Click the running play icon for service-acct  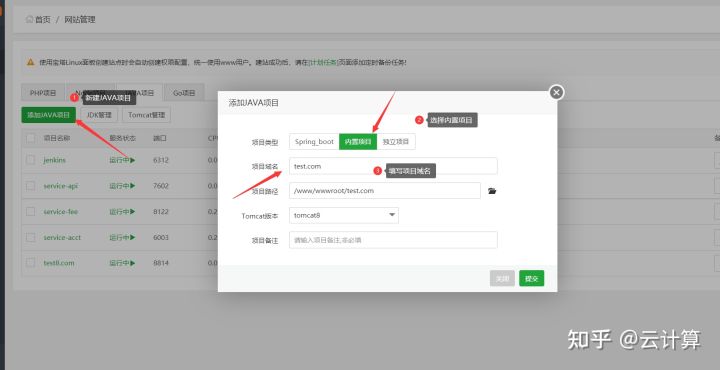[x=132, y=237]
